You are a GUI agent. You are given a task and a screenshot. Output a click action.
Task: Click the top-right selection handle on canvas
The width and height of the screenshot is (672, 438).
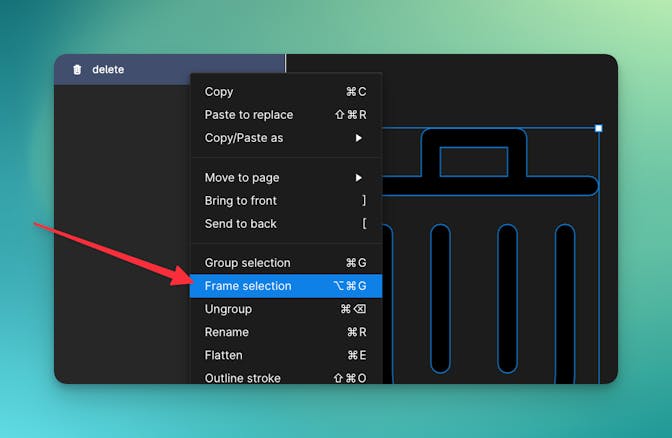pos(599,128)
